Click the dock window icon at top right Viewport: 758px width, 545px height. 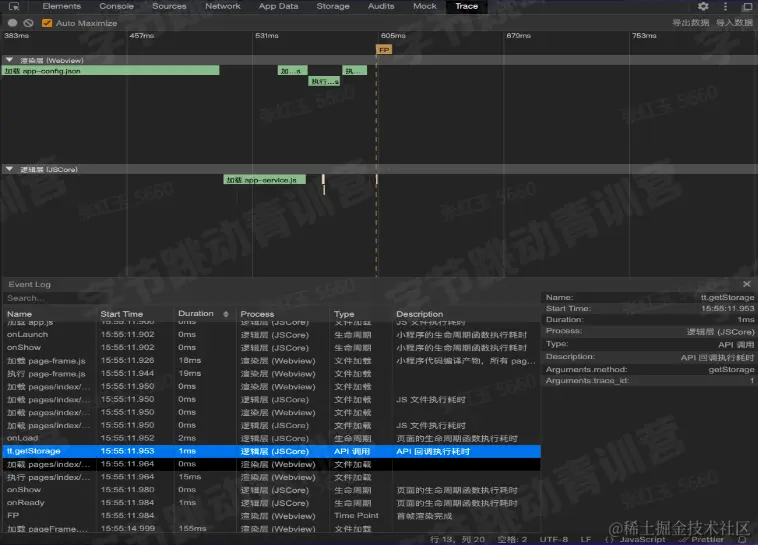pyautogui.click(x=747, y=6)
